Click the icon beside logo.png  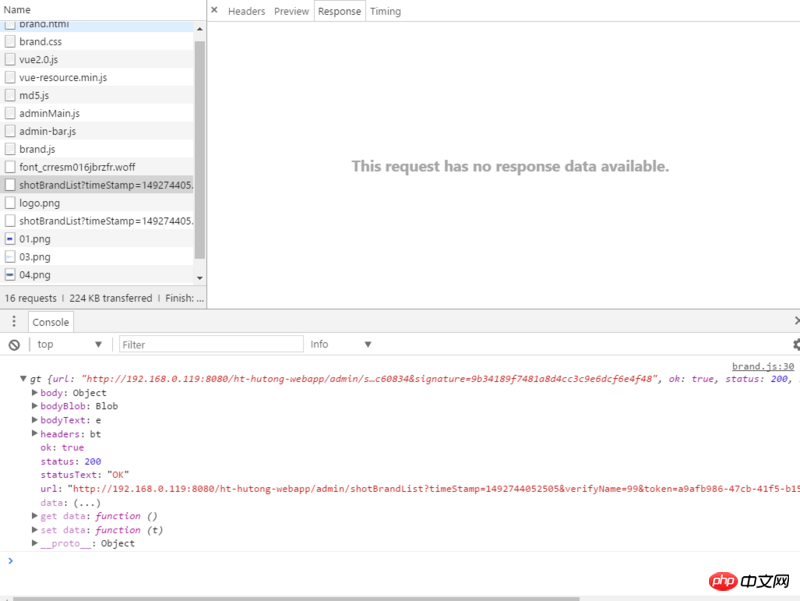pos(10,203)
